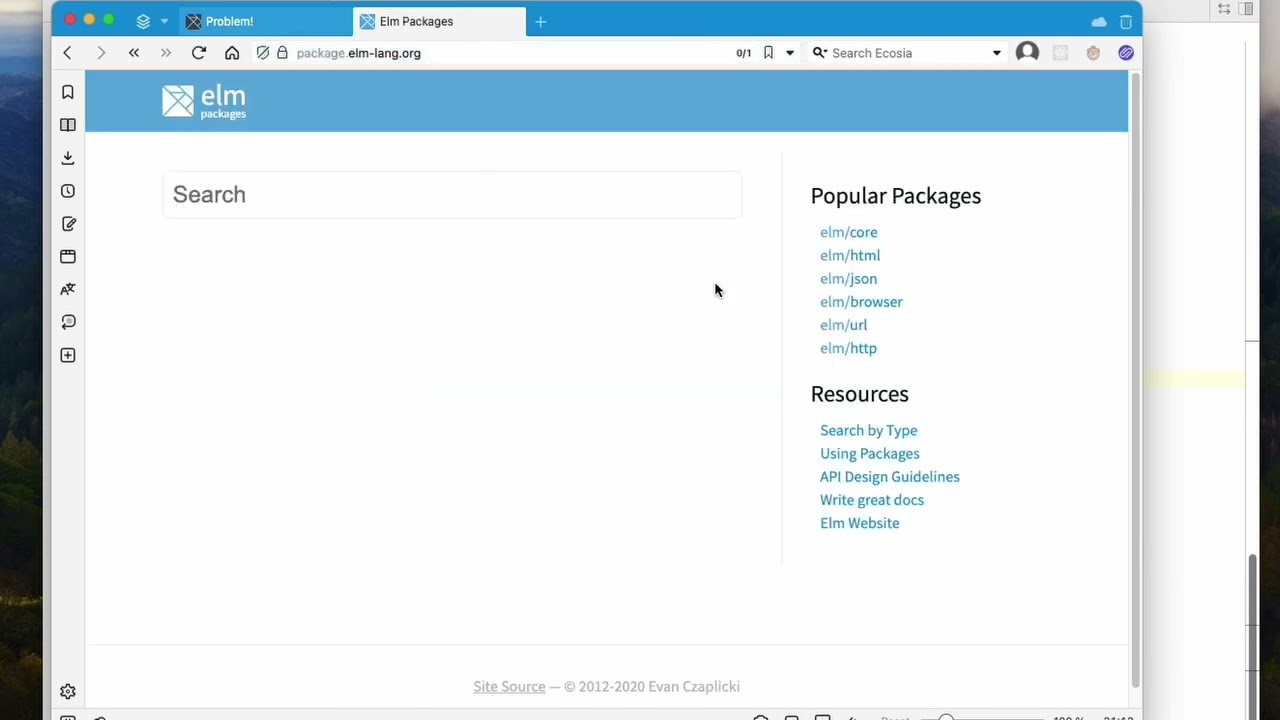Open a new tab with plus button
The image size is (1280, 720).
541,21
